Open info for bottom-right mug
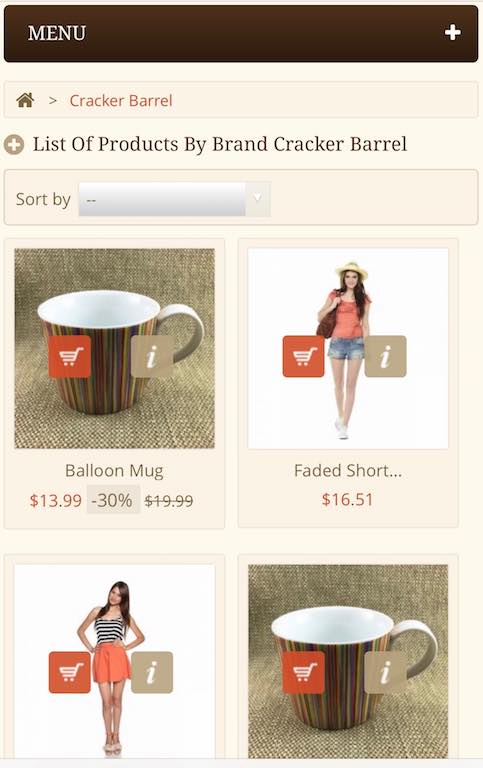The height and width of the screenshot is (768, 483). point(386,672)
